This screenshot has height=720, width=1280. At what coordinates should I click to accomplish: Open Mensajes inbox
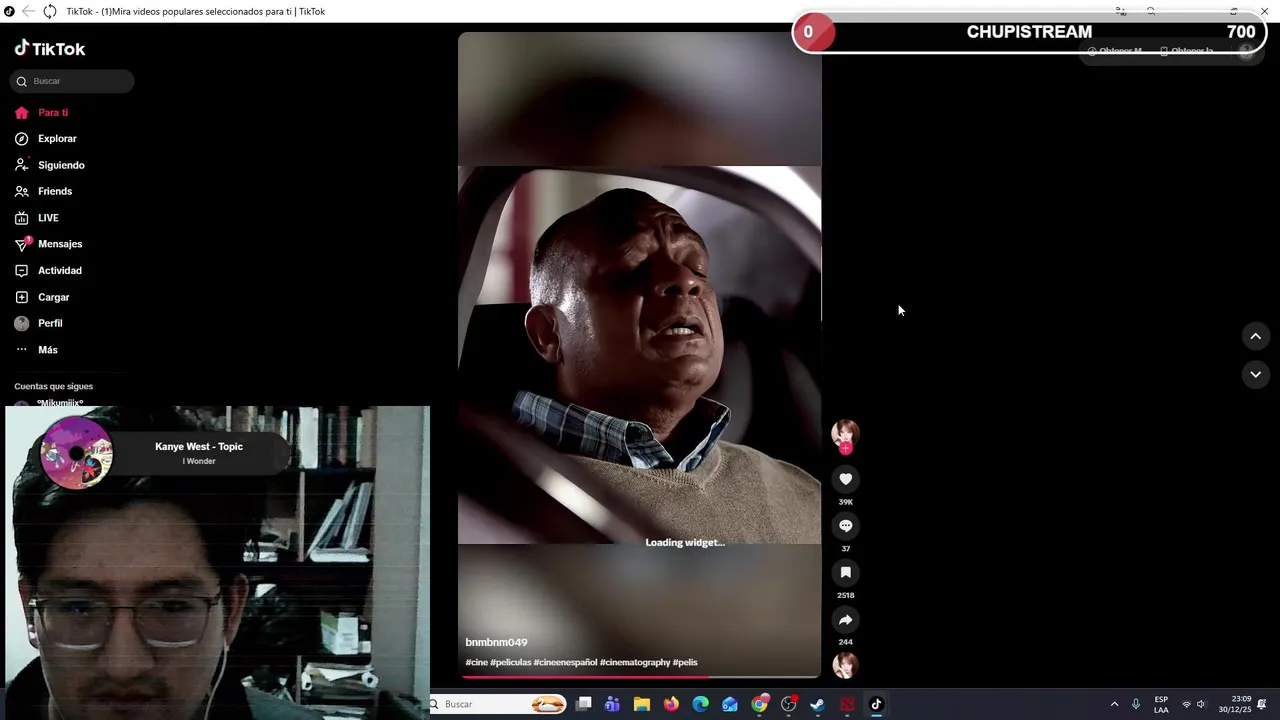pyautogui.click(x=48, y=244)
